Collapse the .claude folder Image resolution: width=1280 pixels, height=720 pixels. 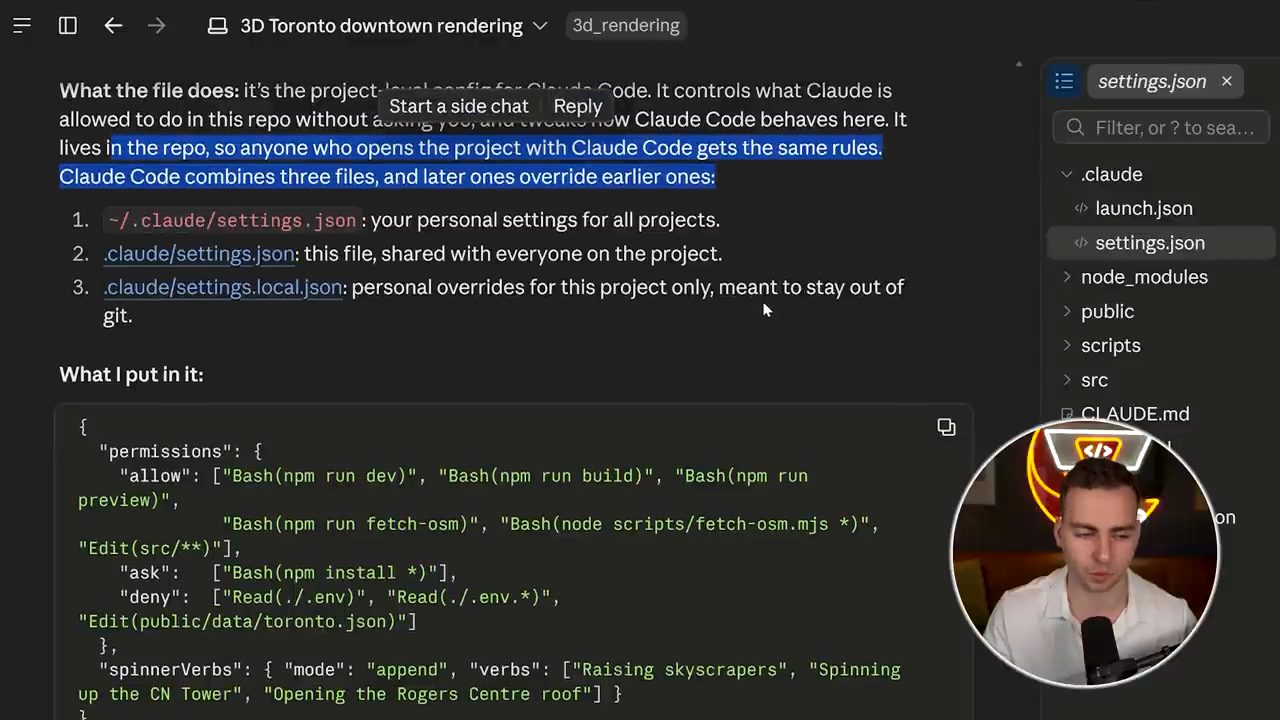point(1067,174)
